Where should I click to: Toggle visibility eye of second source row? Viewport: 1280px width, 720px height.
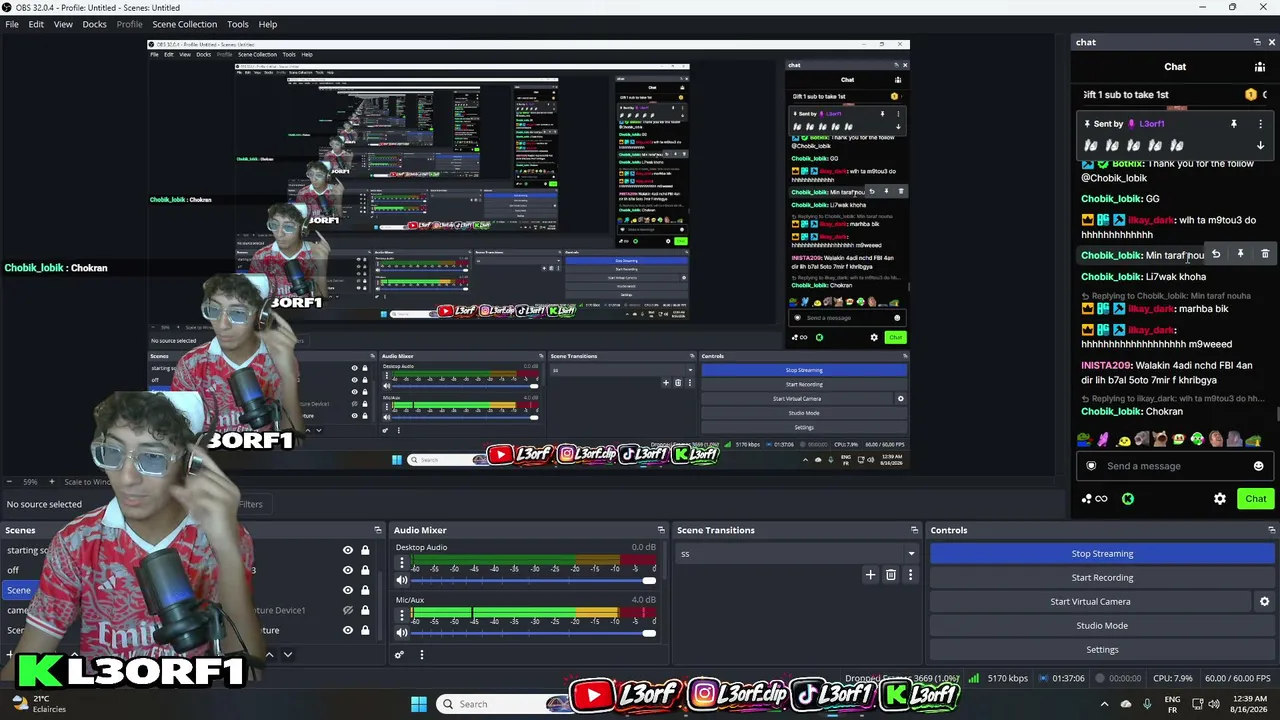pos(348,570)
